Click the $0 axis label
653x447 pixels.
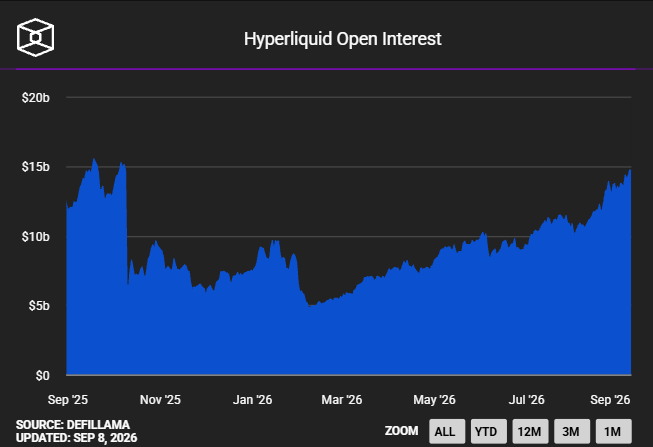point(42,375)
